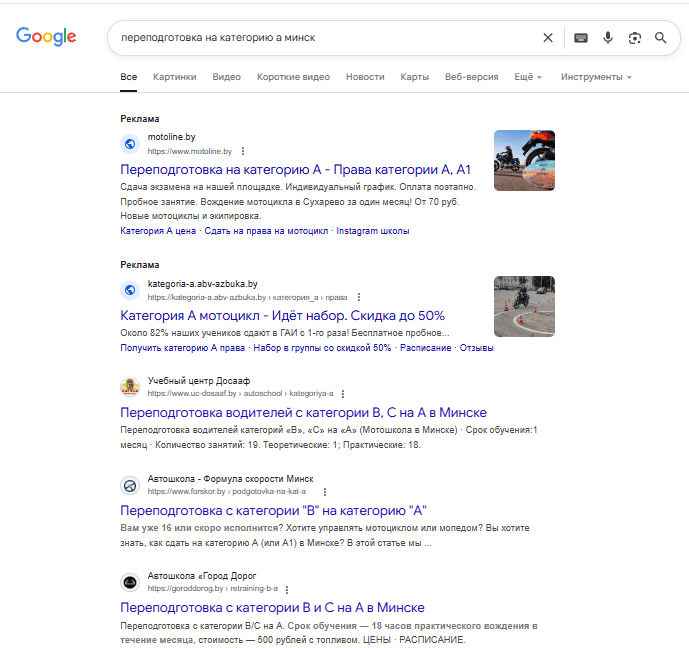Switch to the Картинки tab
The image size is (689, 648).
tap(174, 77)
